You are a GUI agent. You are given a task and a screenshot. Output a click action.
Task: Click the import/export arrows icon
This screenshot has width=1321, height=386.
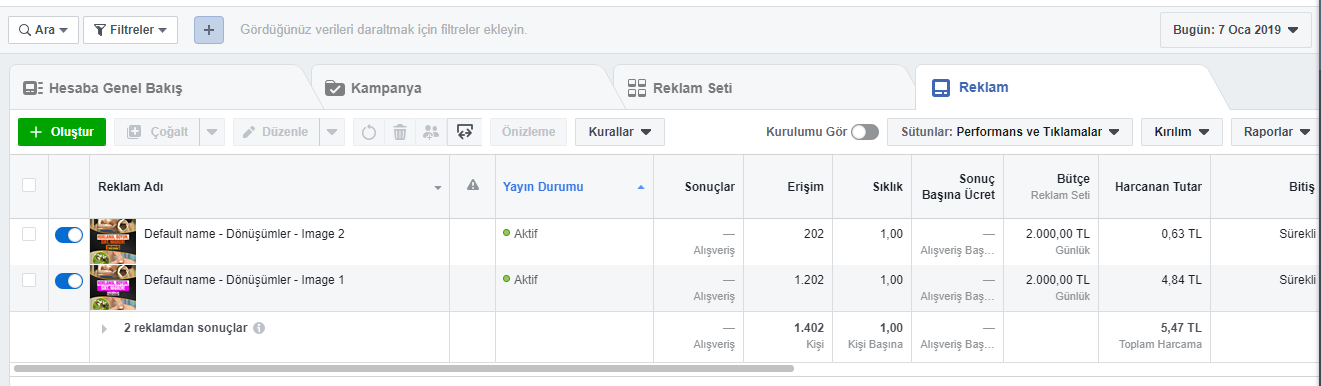coord(464,132)
